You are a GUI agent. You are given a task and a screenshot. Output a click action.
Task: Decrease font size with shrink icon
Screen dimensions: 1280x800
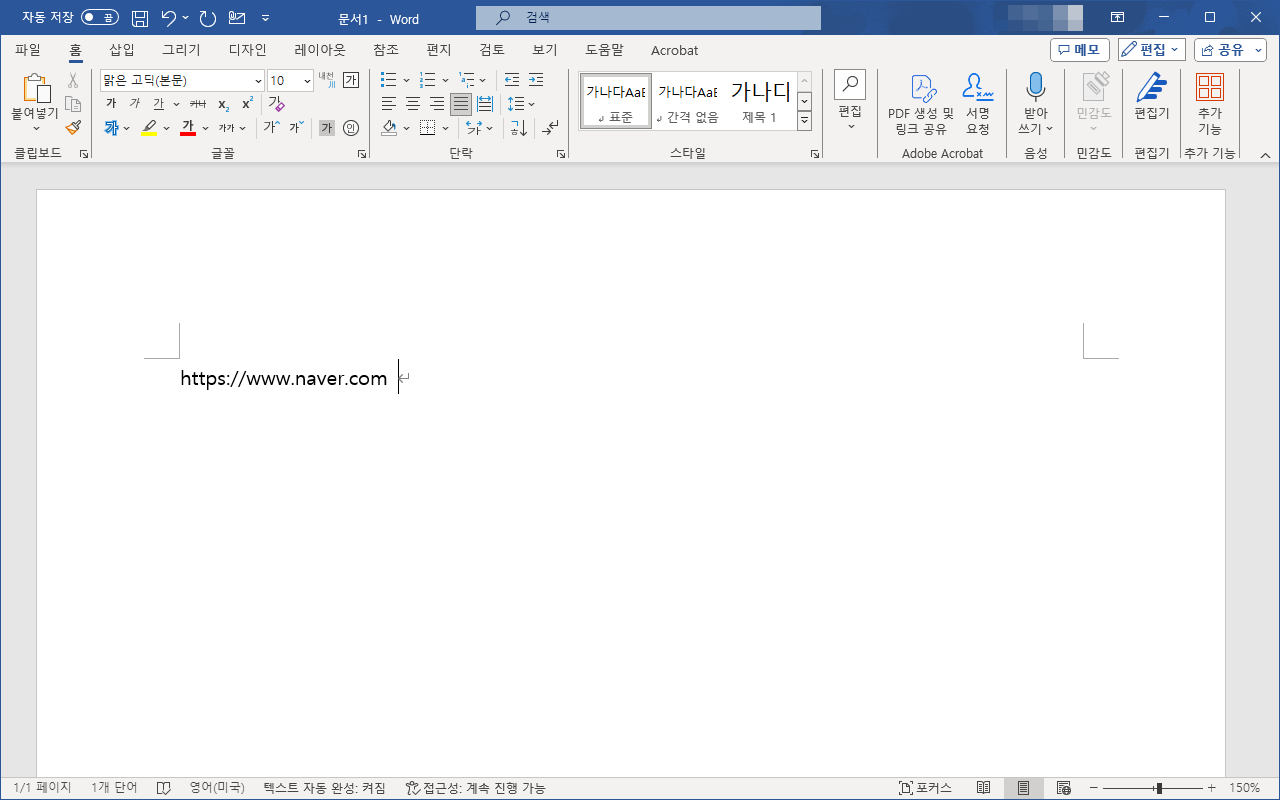(295, 128)
